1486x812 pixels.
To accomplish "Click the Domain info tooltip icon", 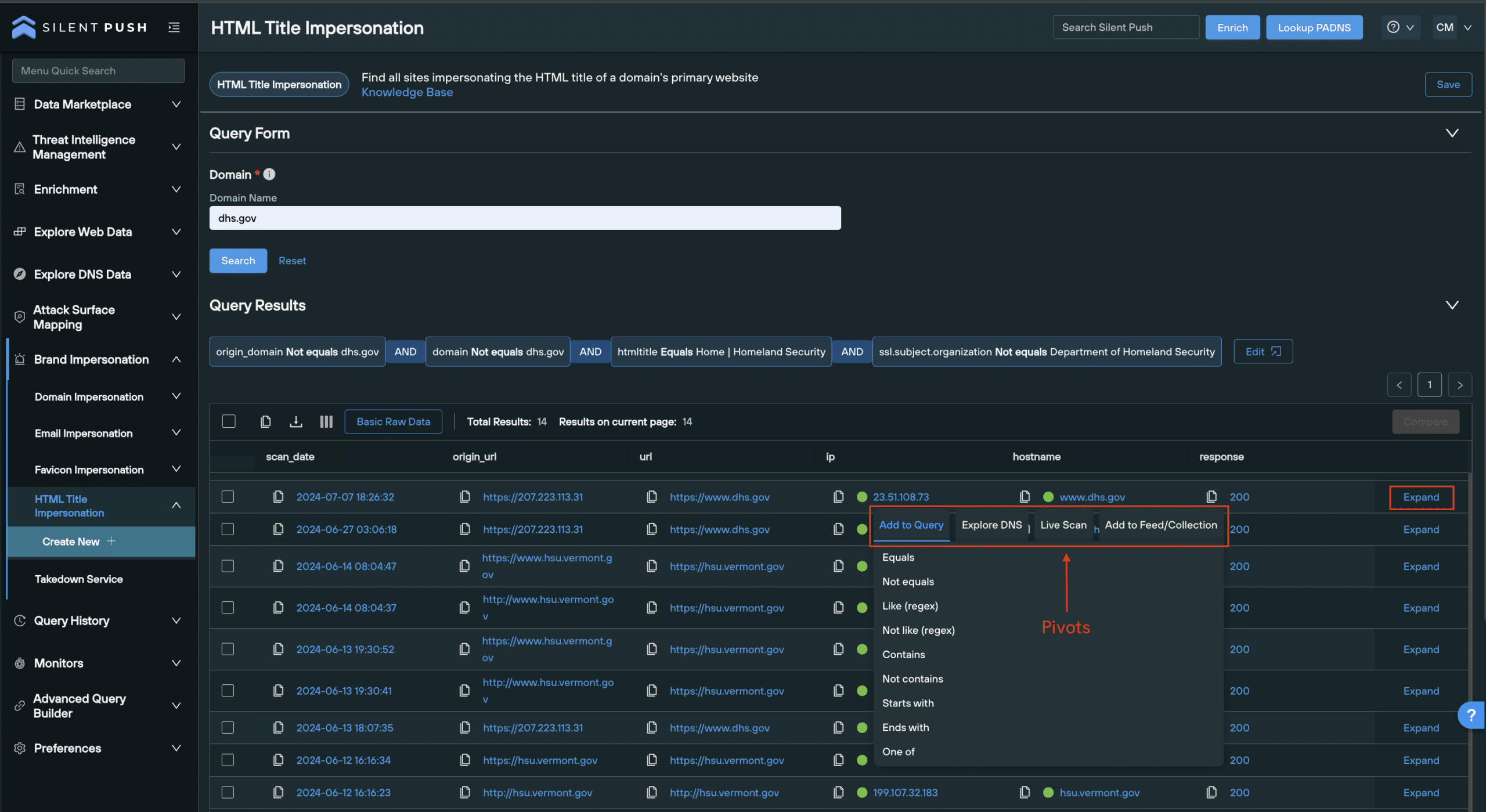I will (269, 174).
